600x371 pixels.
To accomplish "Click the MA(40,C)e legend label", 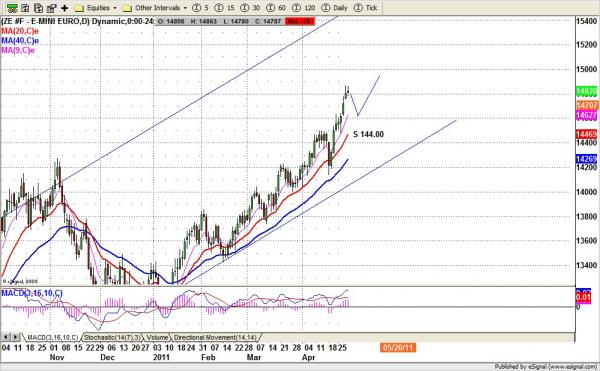I will [x=20, y=41].
